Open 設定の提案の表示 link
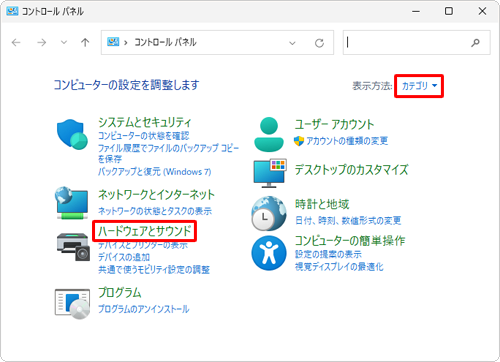500x362 pixels. (328, 254)
